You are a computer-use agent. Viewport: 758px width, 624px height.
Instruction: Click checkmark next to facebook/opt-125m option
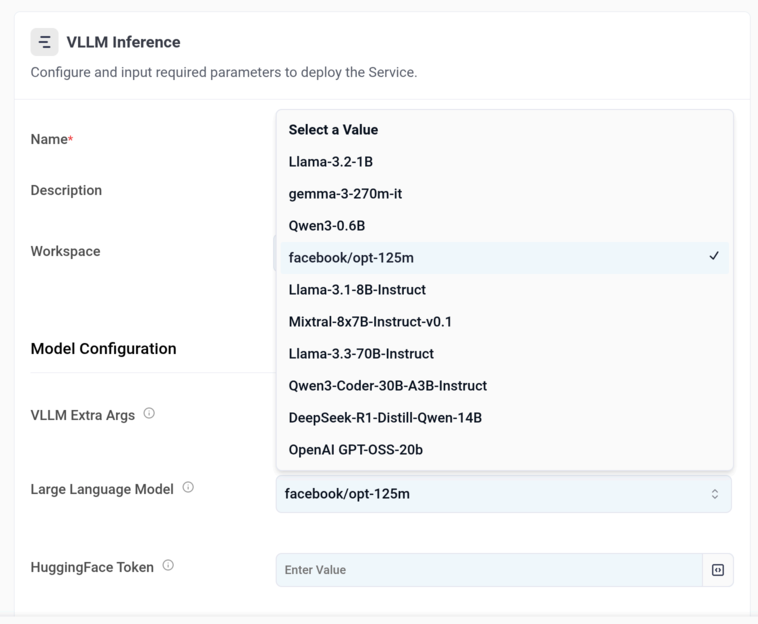[714, 256]
